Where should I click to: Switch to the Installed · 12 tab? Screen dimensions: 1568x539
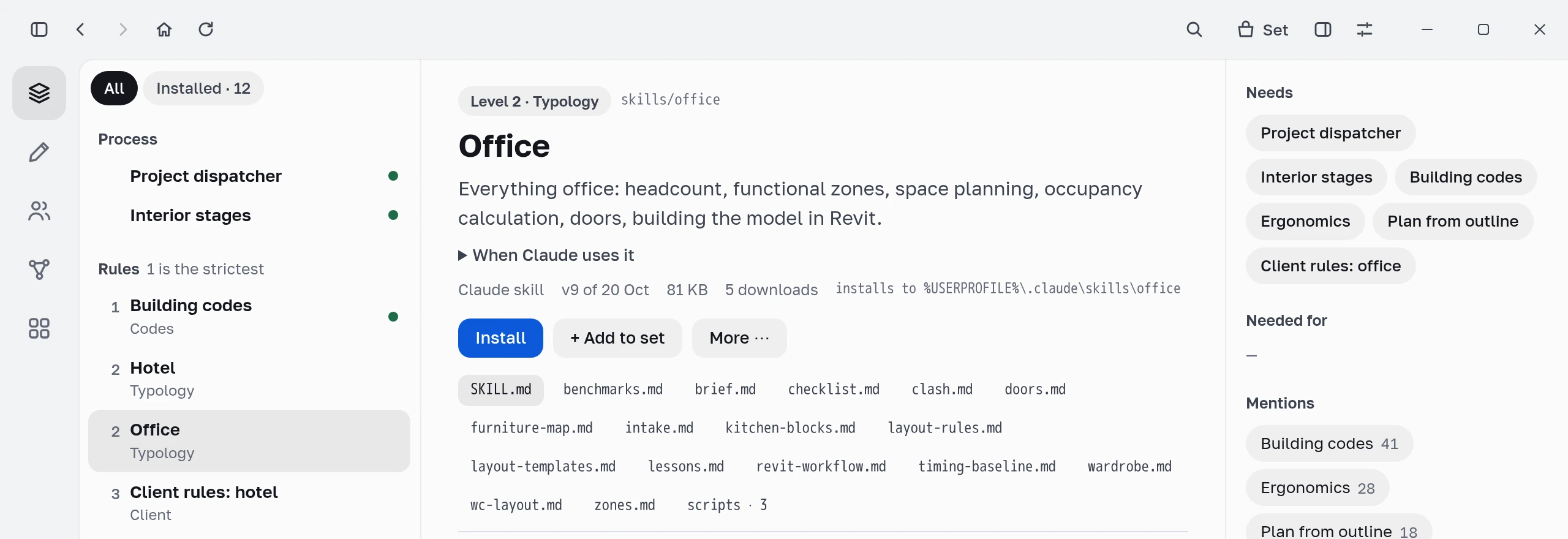(x=203, y=88)
